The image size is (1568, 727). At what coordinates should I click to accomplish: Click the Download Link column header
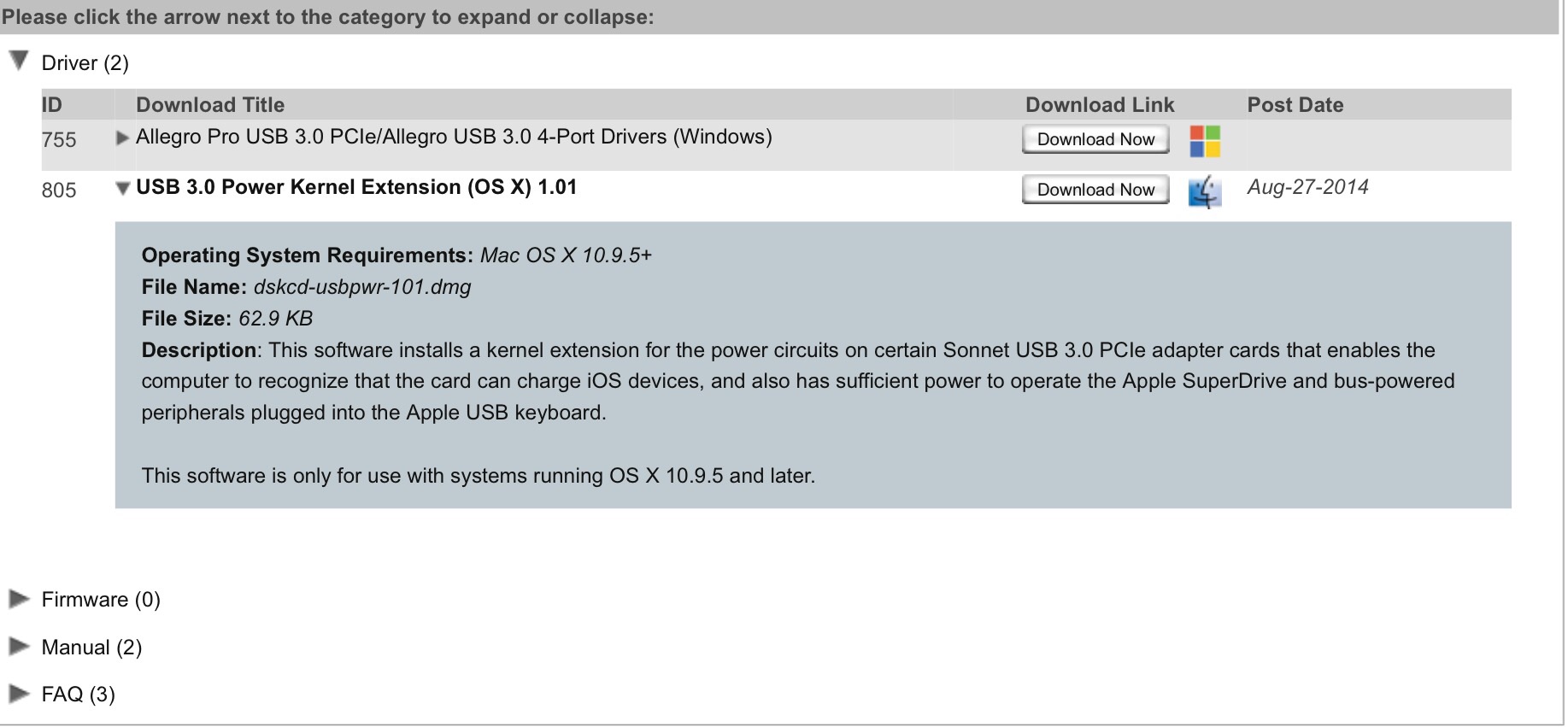tap(1099, 105)
